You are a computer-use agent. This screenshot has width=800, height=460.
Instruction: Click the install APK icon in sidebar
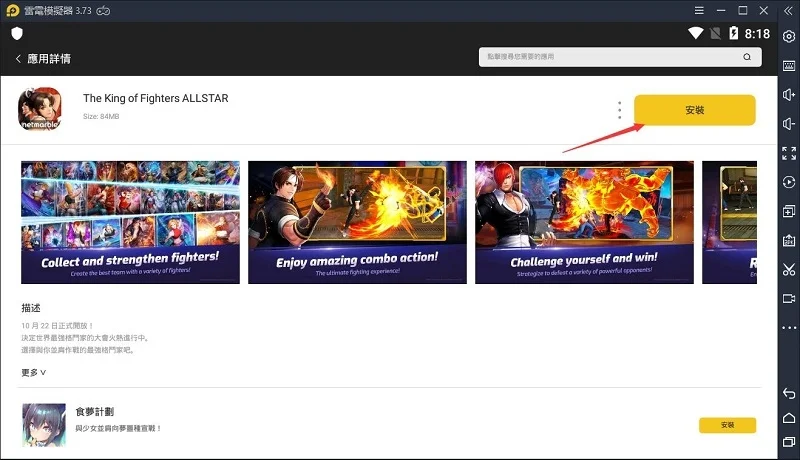click(789, 240)
